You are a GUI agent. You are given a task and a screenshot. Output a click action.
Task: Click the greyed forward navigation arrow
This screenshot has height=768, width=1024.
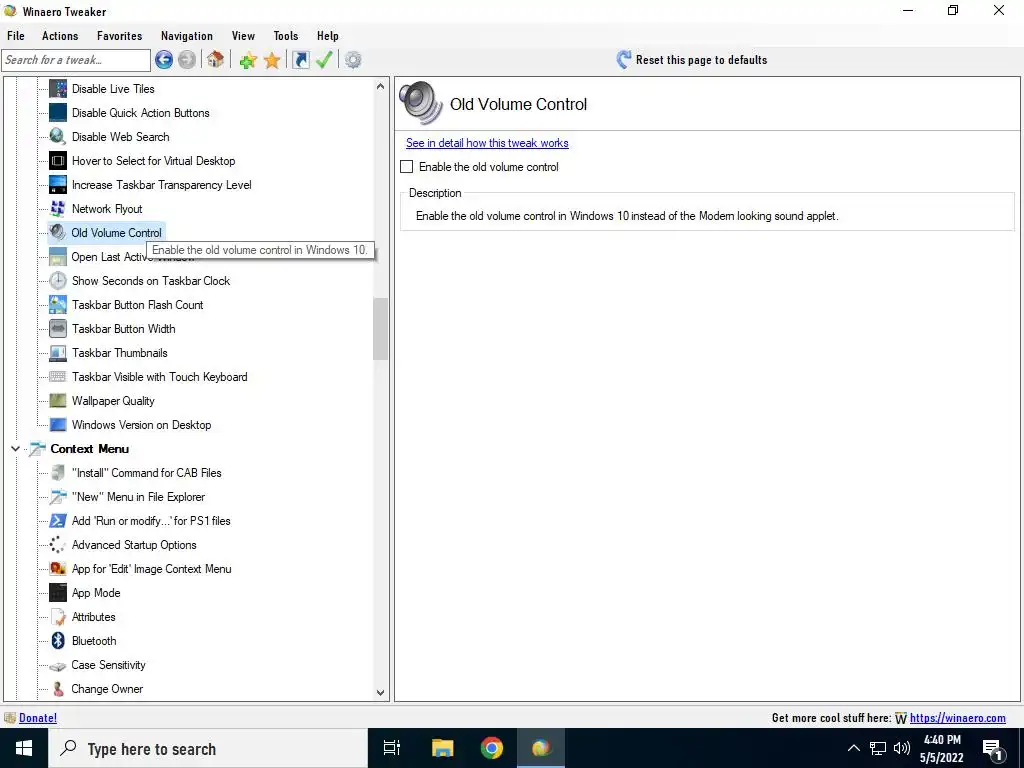pos(187,60)
